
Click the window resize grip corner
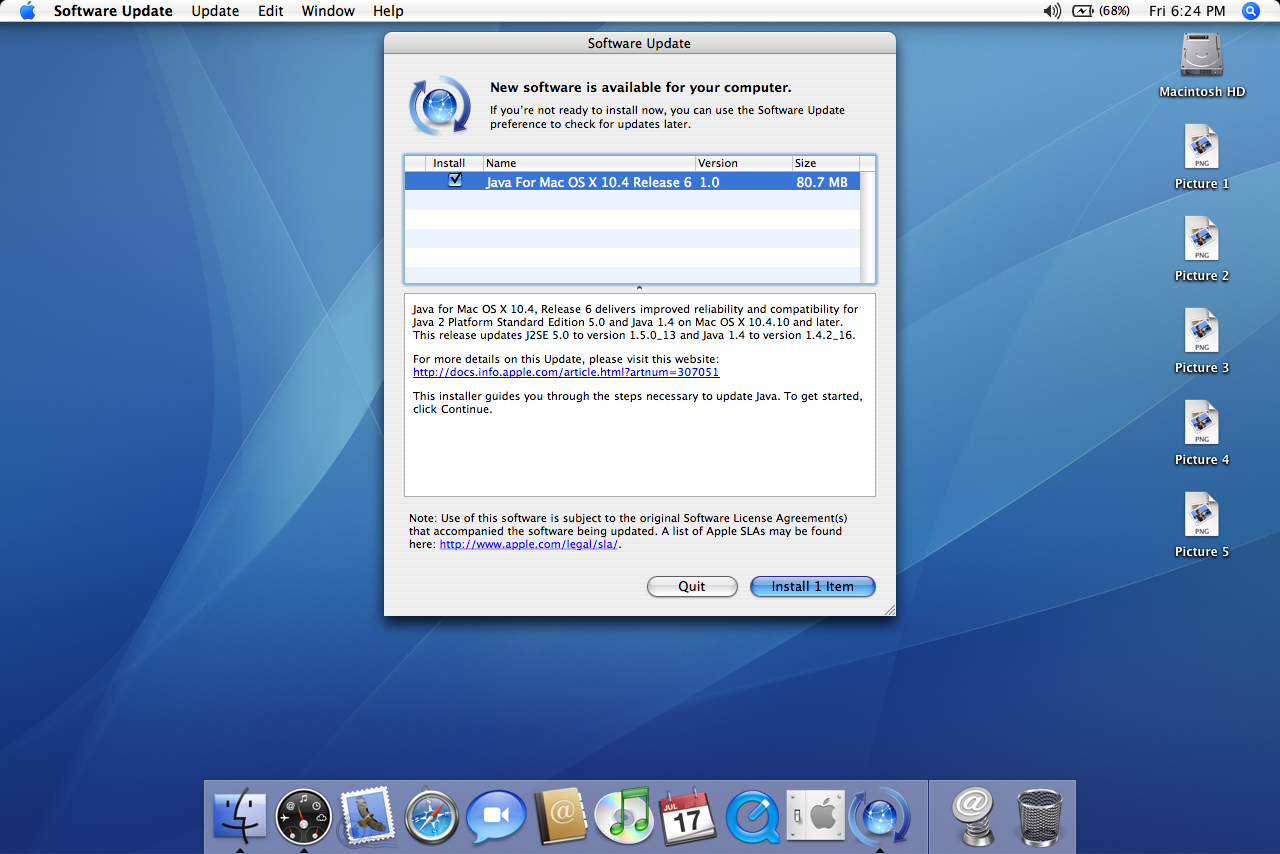click(888, 608)
